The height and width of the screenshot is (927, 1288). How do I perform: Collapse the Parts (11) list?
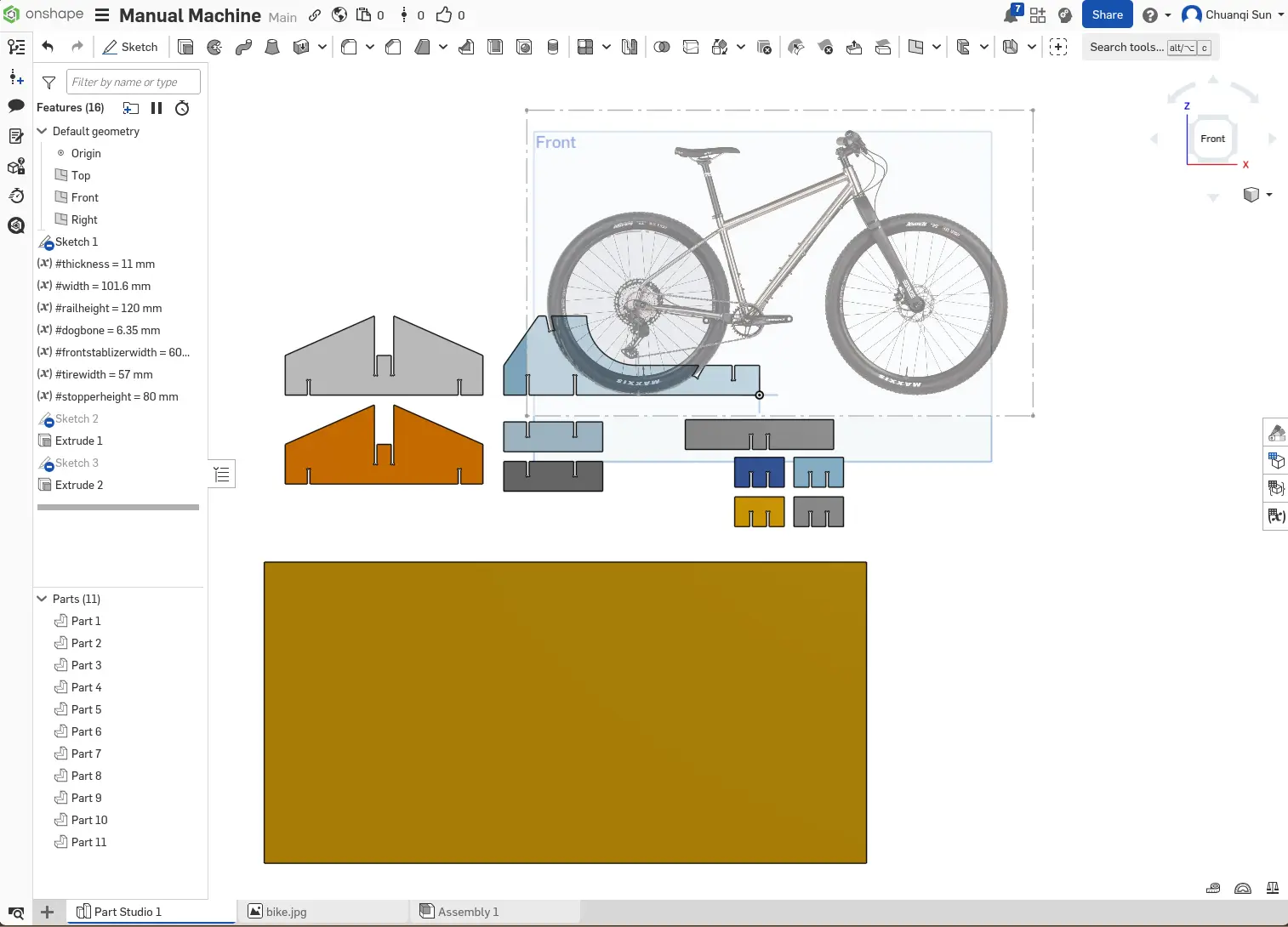pos(42,599)
